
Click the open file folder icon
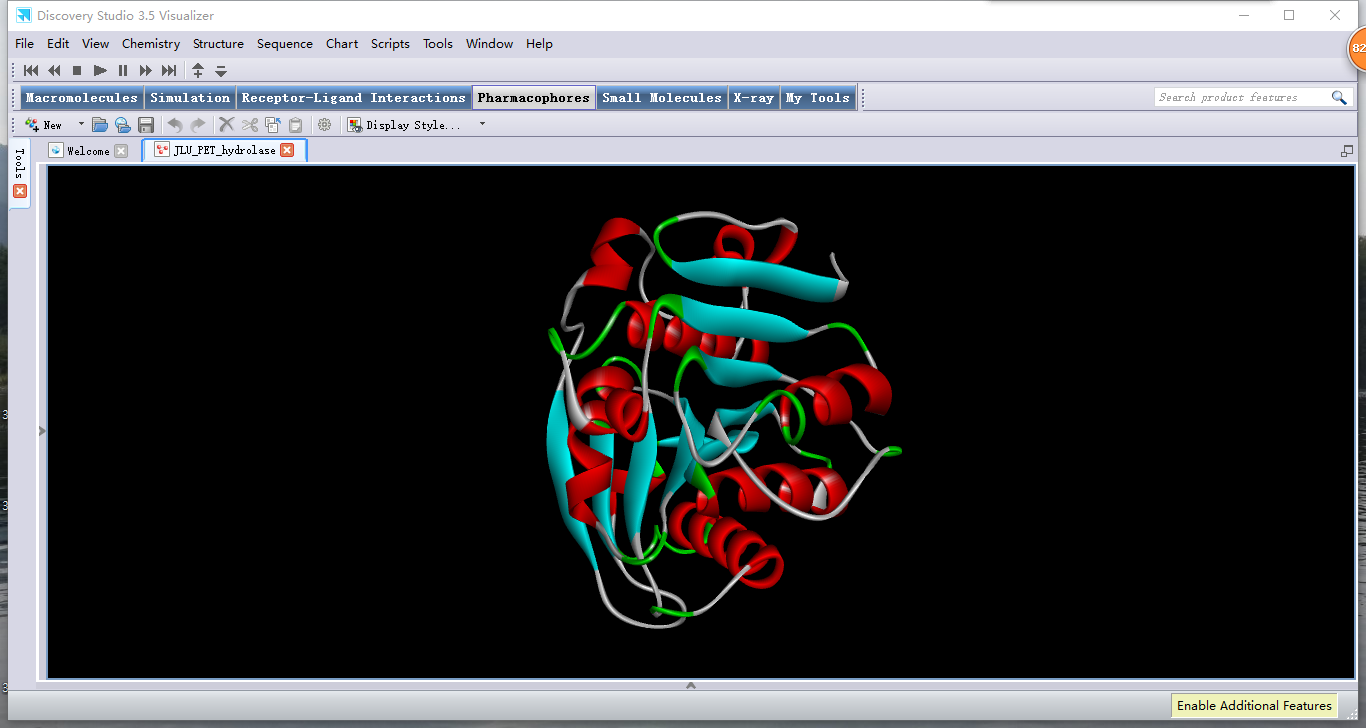[x=99, y=125]
